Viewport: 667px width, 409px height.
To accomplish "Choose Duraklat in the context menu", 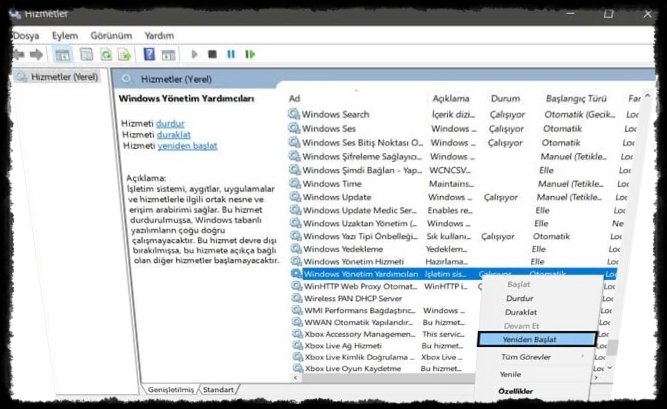I will click(x=521, y=312).
